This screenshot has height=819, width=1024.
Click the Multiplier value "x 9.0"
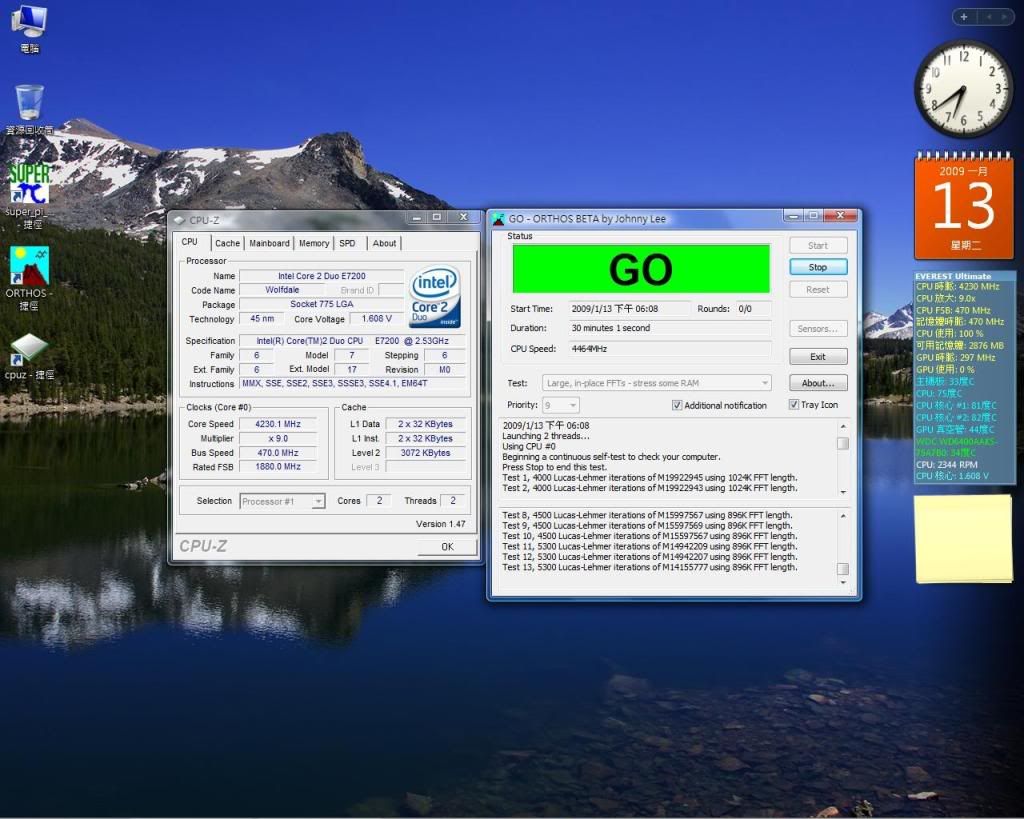coord(278,438)
